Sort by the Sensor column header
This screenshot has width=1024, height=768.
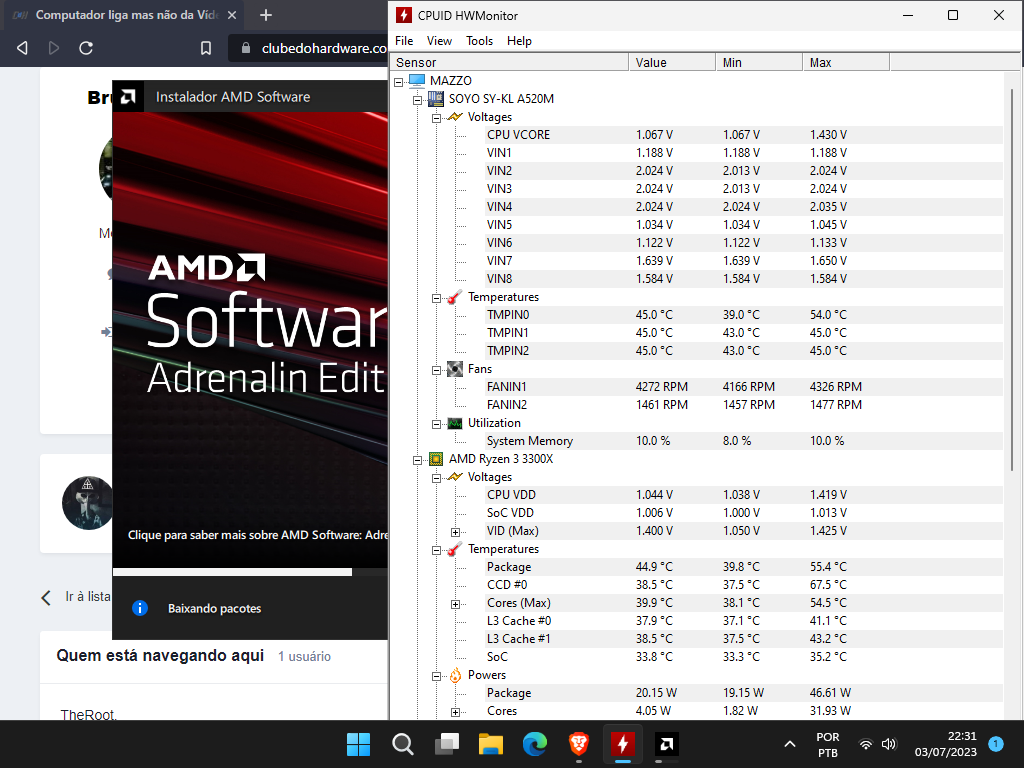pos(509,62)
